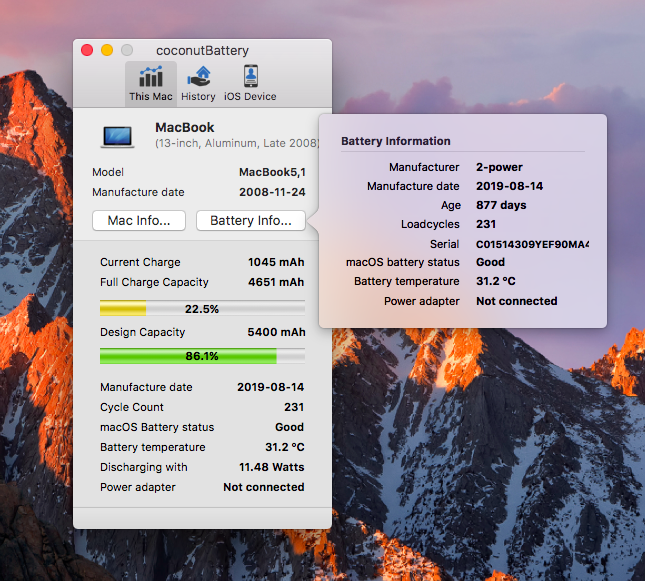Click the 5400 mAh design capacity value
645x581 pixels.
click(x=276, y=332)
